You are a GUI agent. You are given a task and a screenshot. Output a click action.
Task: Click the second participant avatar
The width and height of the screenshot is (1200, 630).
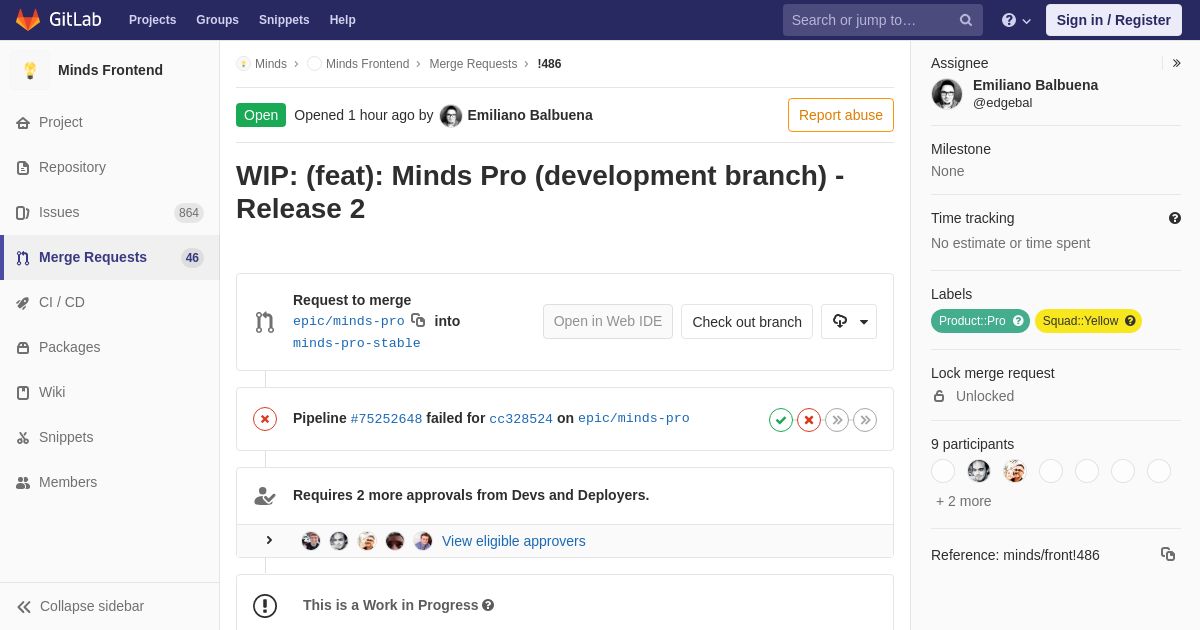[979, 471]
